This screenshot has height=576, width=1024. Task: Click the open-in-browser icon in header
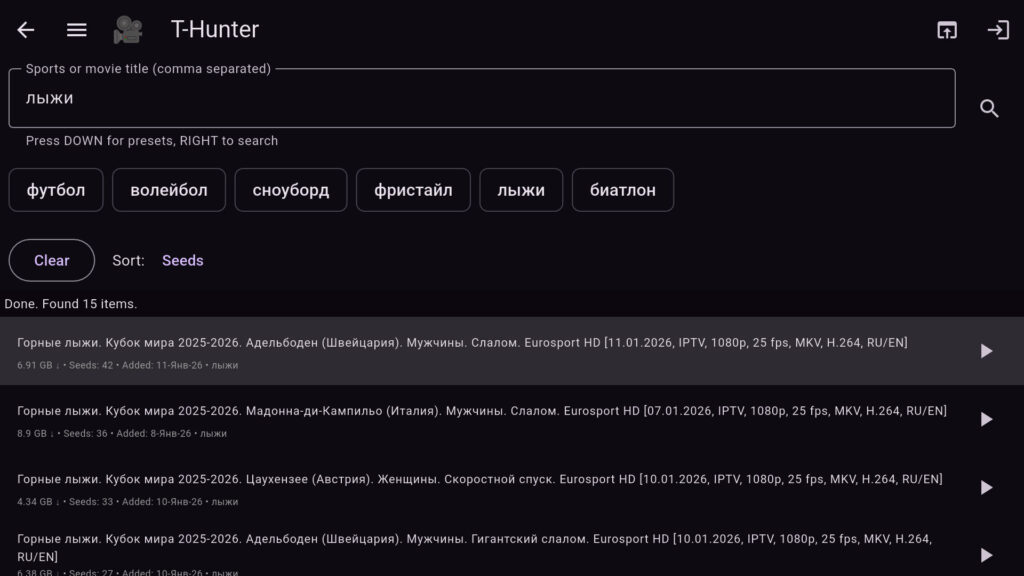click(x=946, y=30)
